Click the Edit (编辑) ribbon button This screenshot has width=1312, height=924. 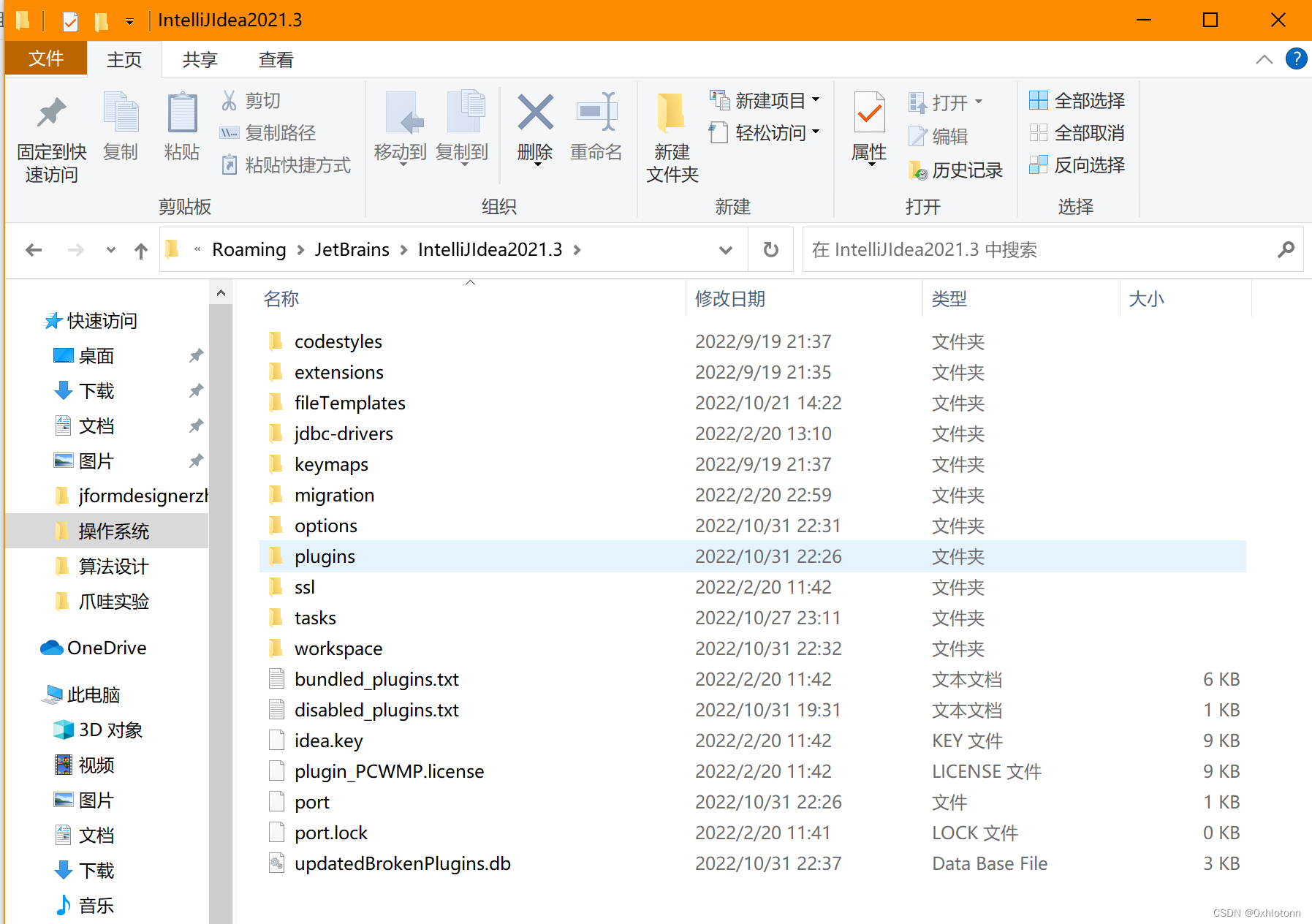[x=939, y=136]
